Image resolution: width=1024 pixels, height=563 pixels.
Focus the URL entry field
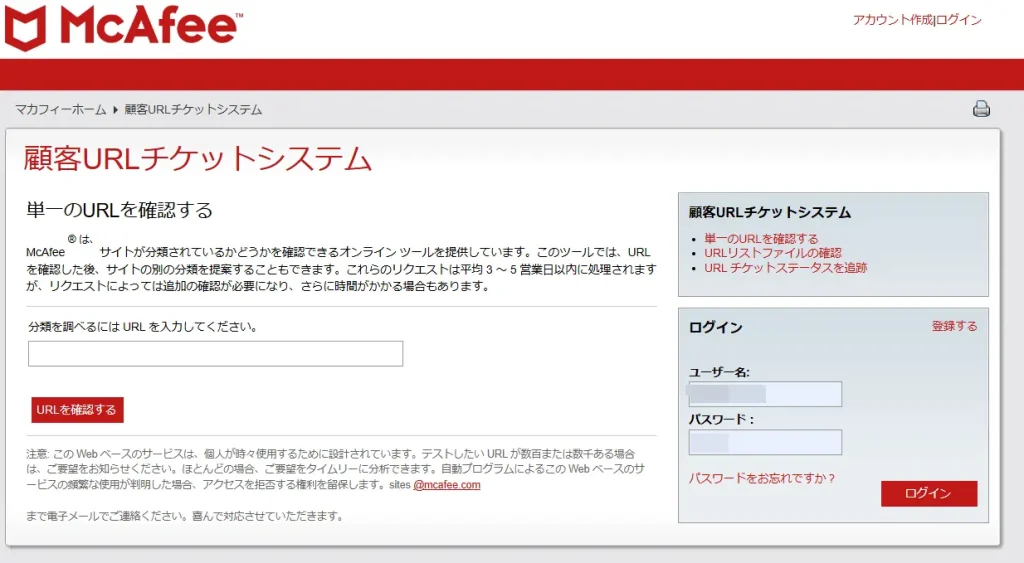[216, 353]
